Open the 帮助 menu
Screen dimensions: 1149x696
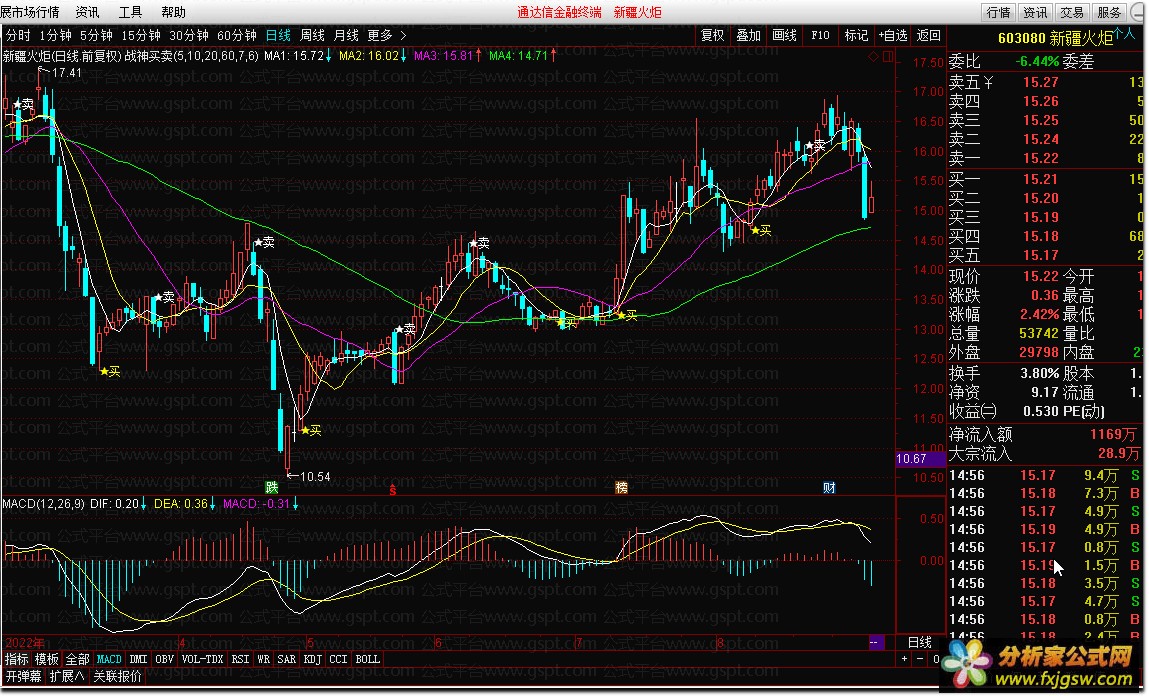pyautogui.click(x=174, y=12)
